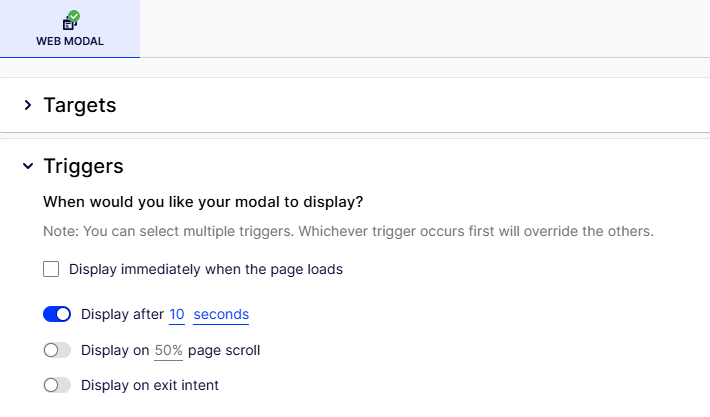This screenshot has width=710, height=417.
Task: Open the seconds time unit dropdown
Action: pos(221,315)
